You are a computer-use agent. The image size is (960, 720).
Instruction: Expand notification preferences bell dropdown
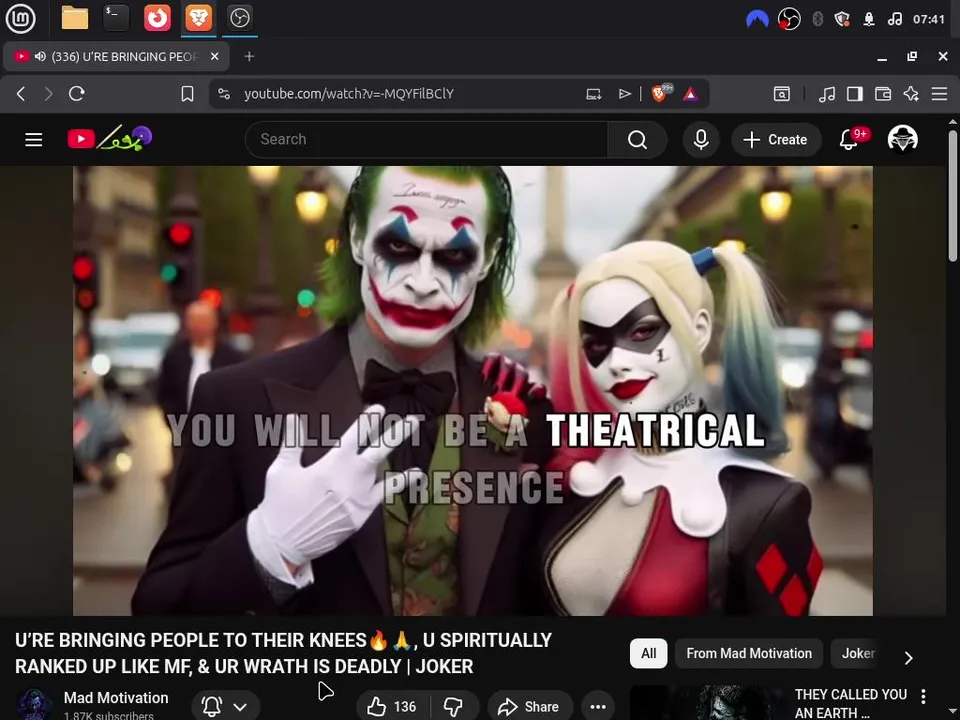pos(226,707)
